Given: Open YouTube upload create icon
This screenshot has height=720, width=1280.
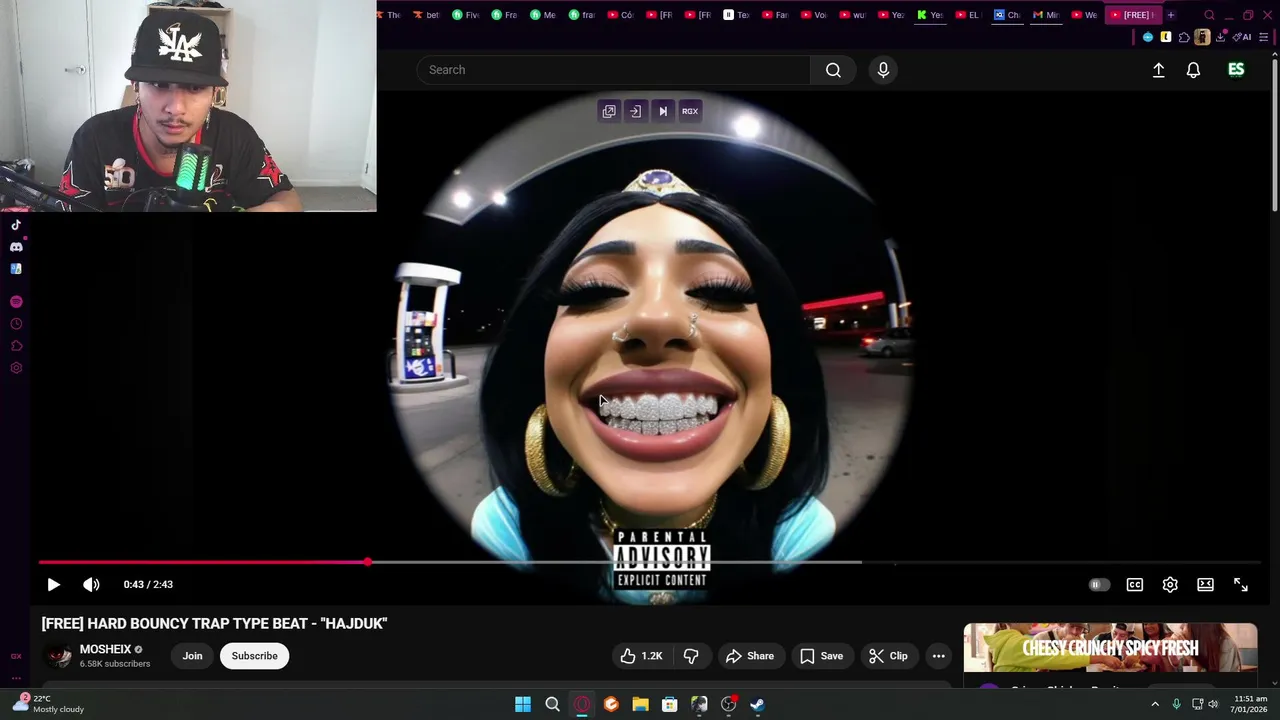Looking at the screenshot, I should click(x=1158, y=70).
